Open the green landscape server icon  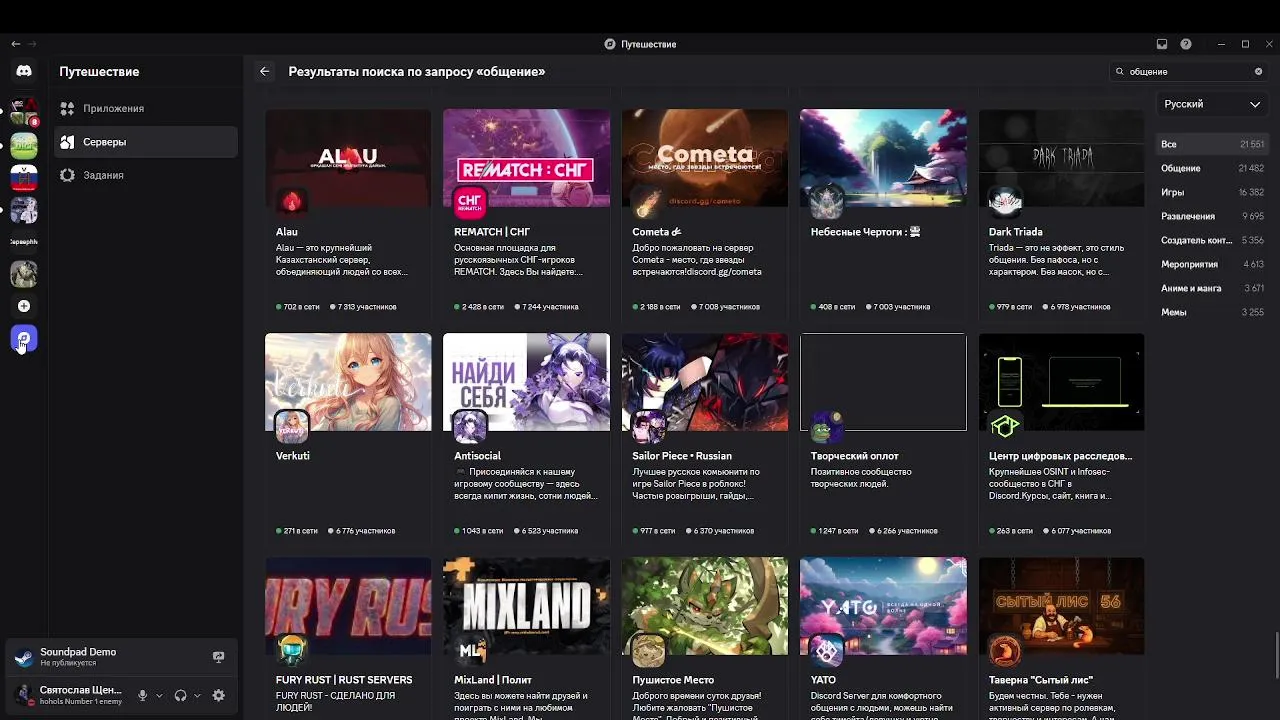[x=24, y=145]
